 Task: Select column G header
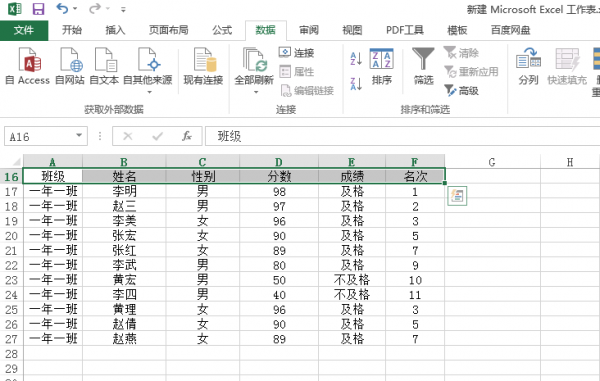tap(492, 161)
